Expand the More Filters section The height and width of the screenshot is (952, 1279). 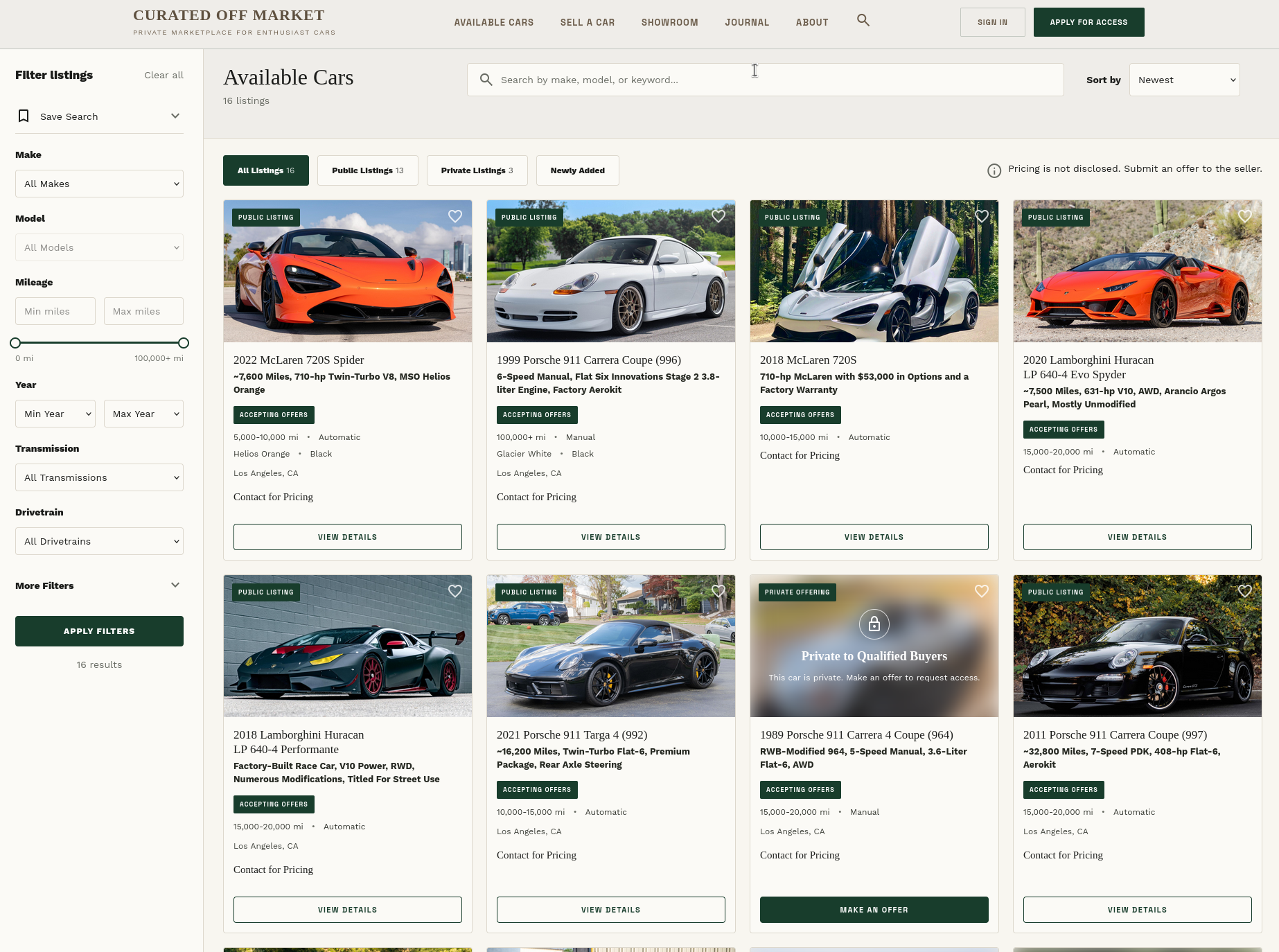[x=99, y=585]
